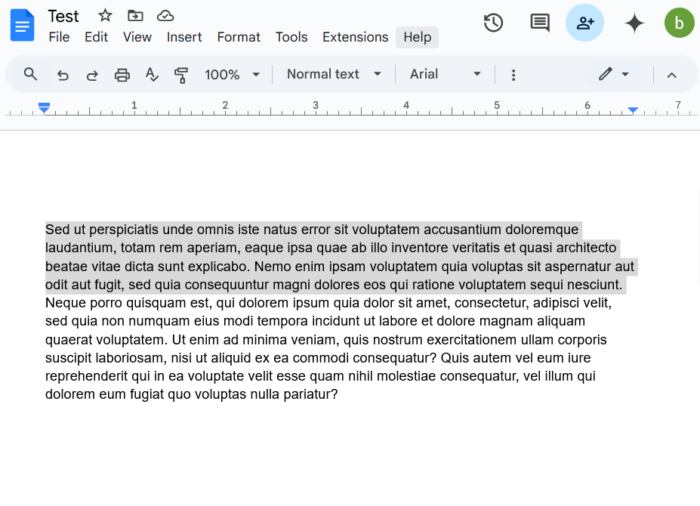Open the Extensions menu
This screenshot has width=700, height=506.
[355, 37]
